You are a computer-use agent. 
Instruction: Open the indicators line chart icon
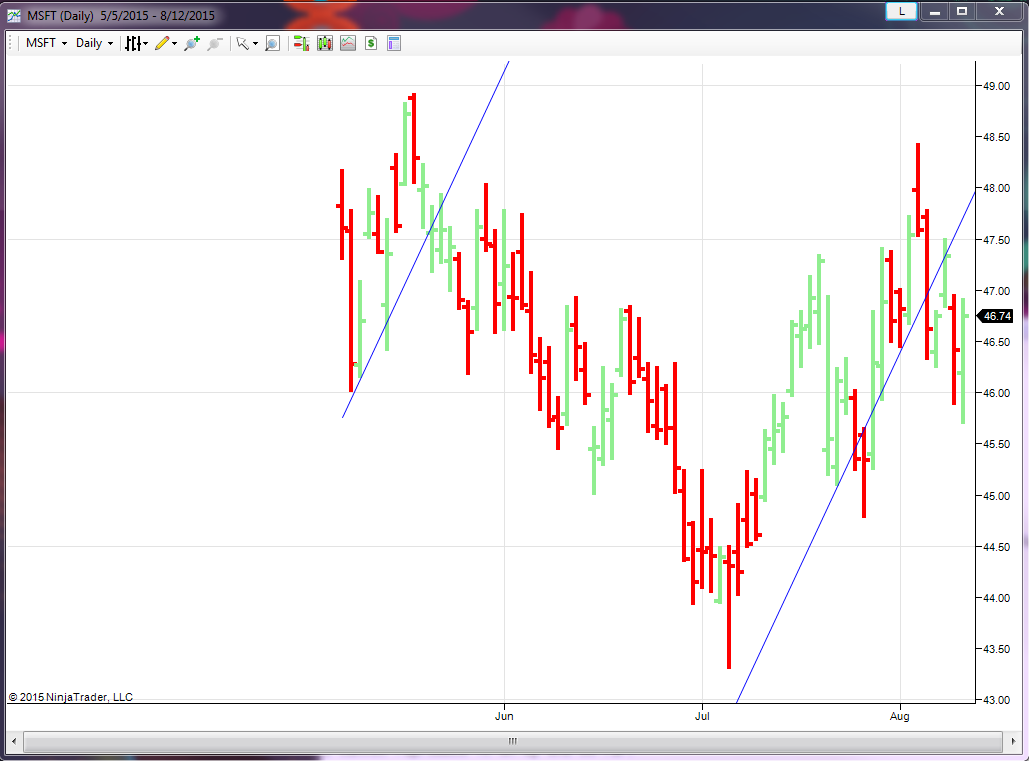pyautogui.click(x=348, y=43)
